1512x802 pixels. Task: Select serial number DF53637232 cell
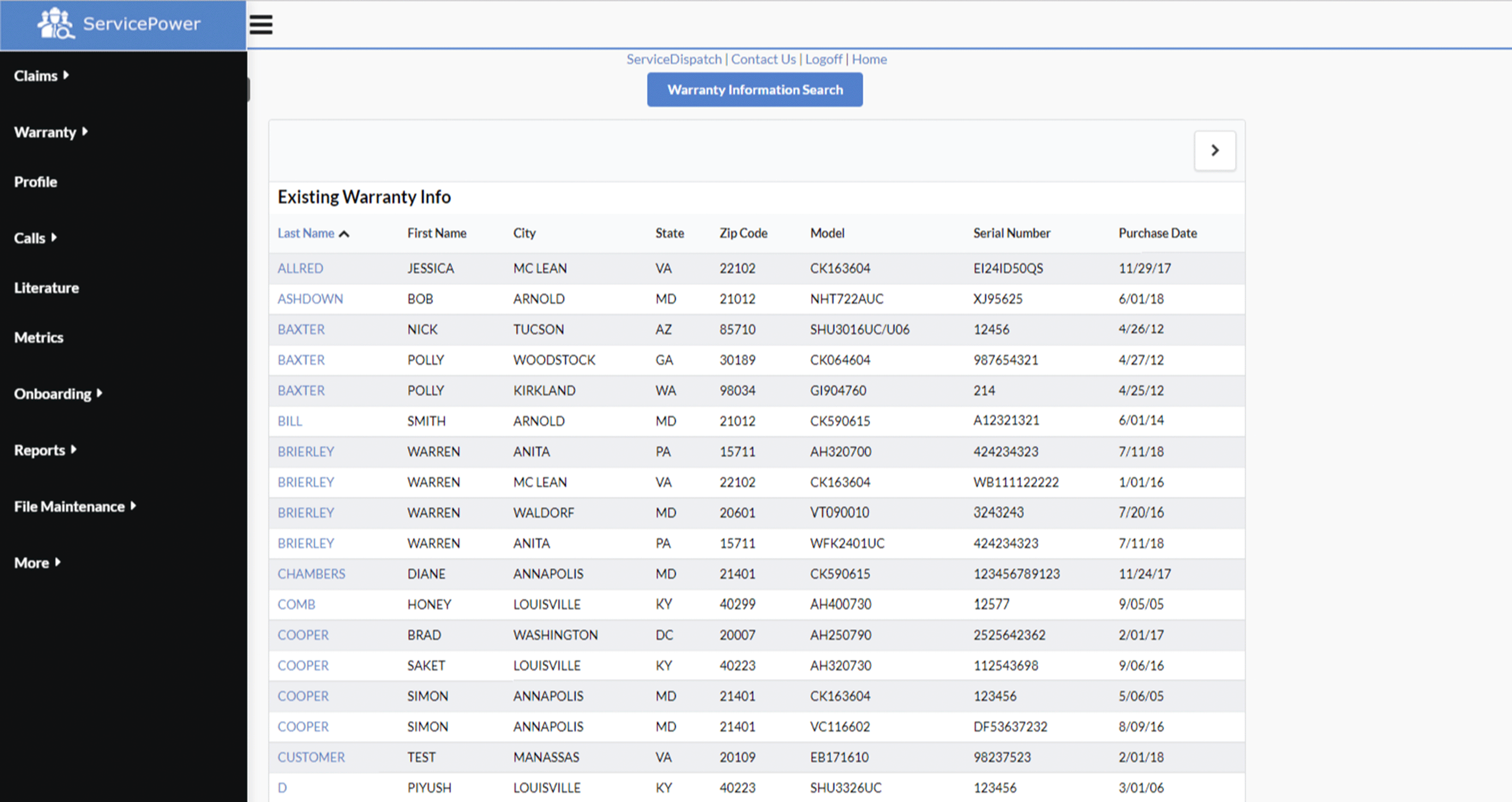click(1010, 726)
